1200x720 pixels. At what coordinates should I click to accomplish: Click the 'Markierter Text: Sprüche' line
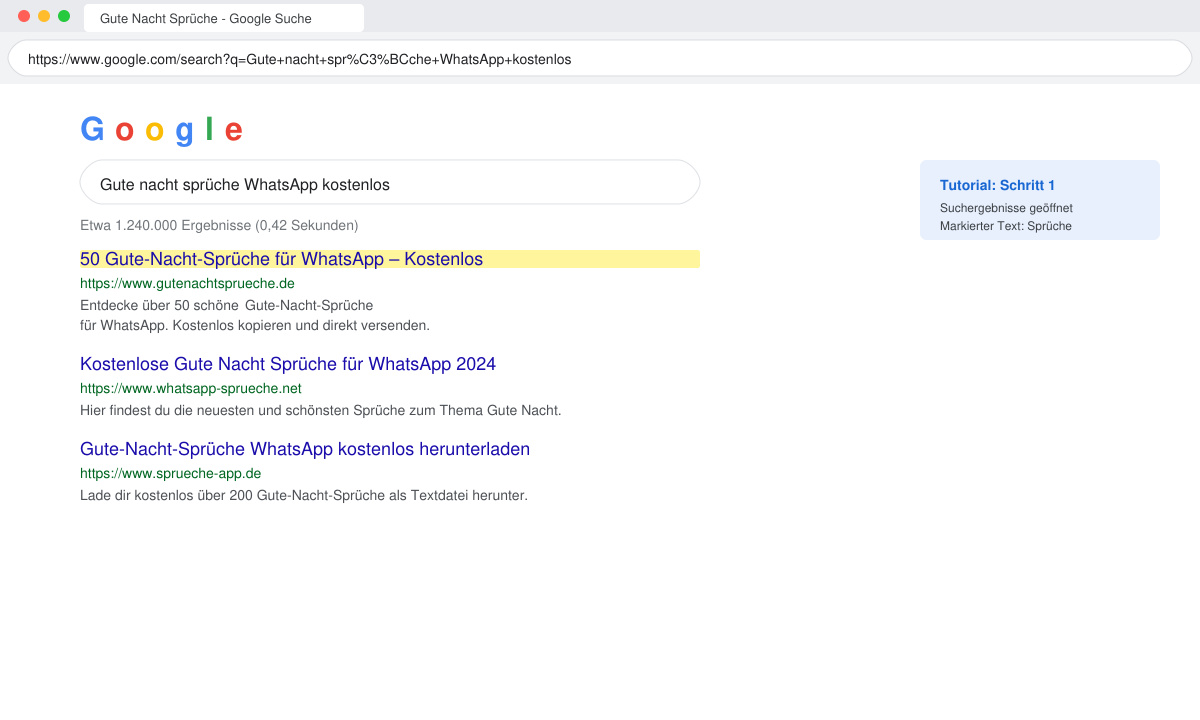pyautogui.click(x=1006, y=226)
